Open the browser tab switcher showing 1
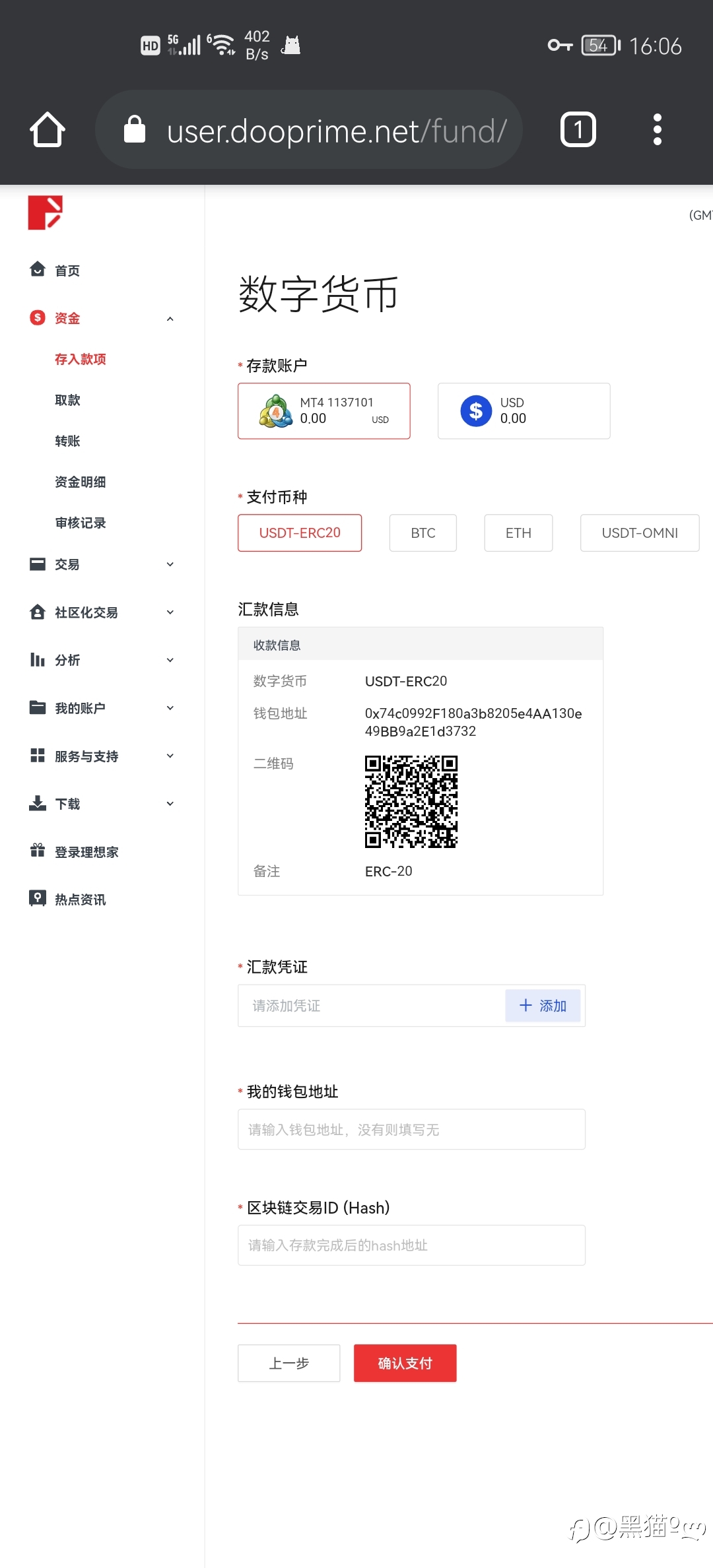Viewport: 713px width, 1568px height. click(578, 129)
